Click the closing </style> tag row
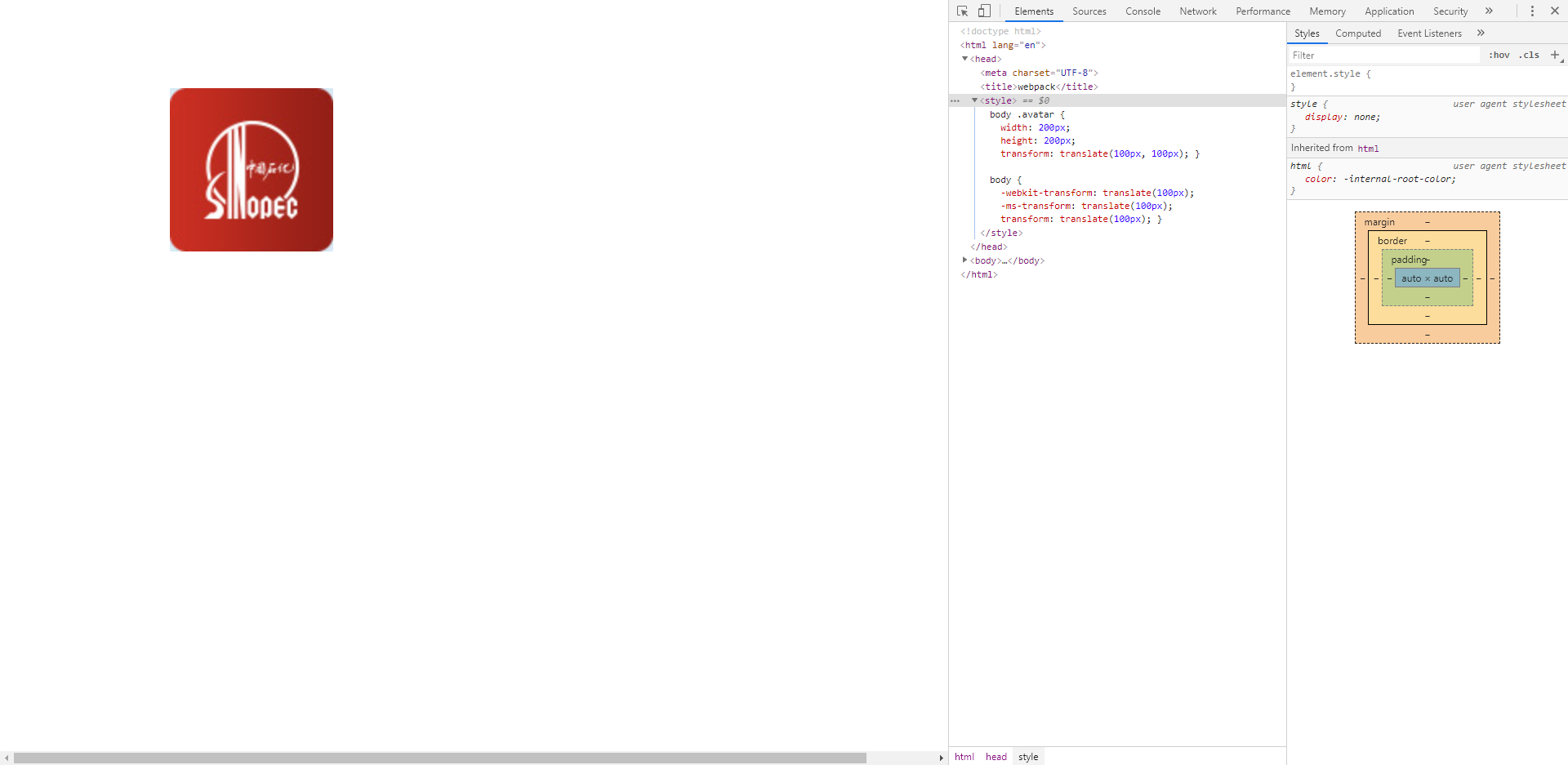1568x765 pixels. [1001, 234]
